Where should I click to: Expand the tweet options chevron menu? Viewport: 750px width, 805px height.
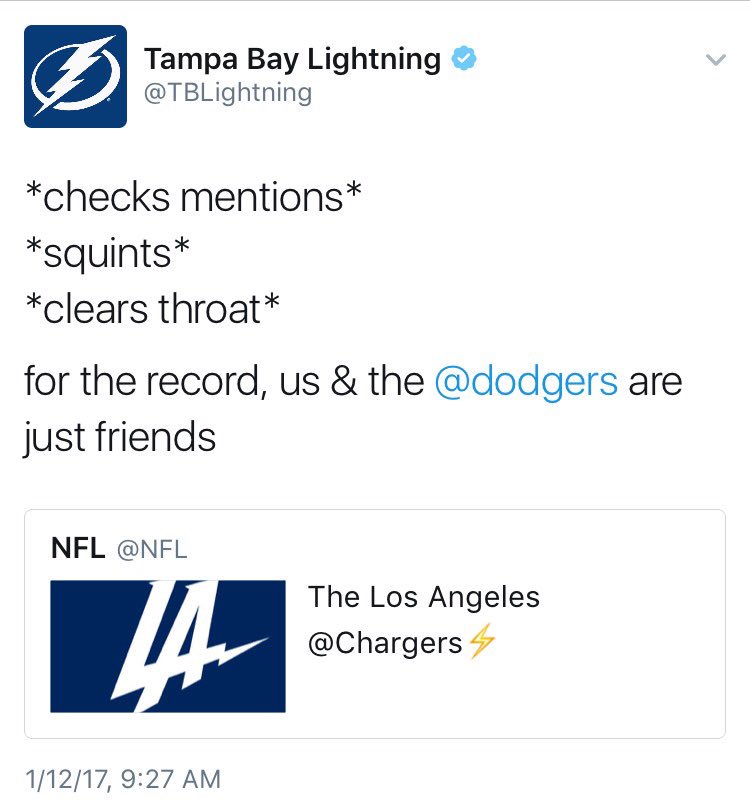[716, 60]
